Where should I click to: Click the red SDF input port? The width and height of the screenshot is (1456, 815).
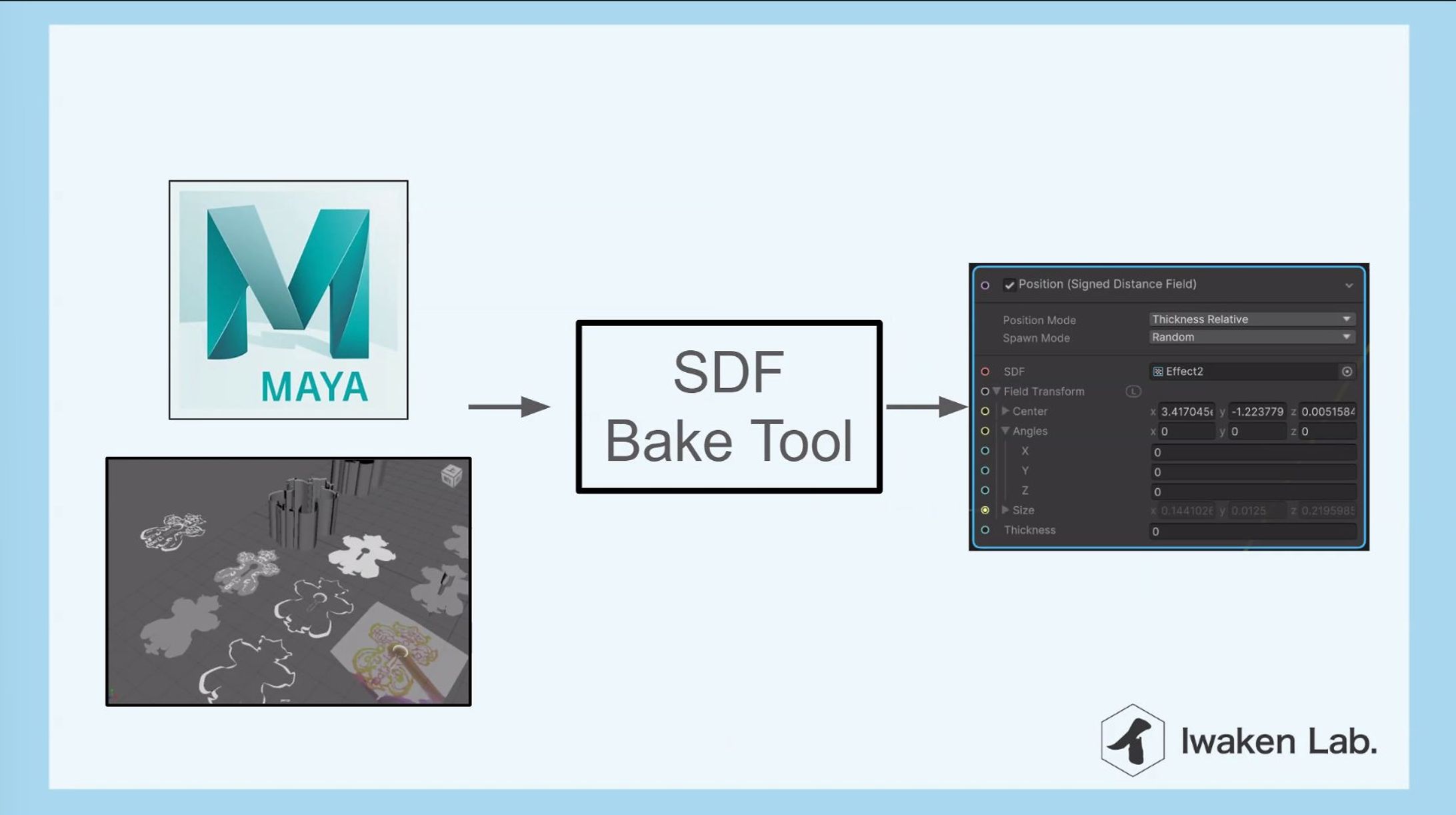[x=985, y=371]
